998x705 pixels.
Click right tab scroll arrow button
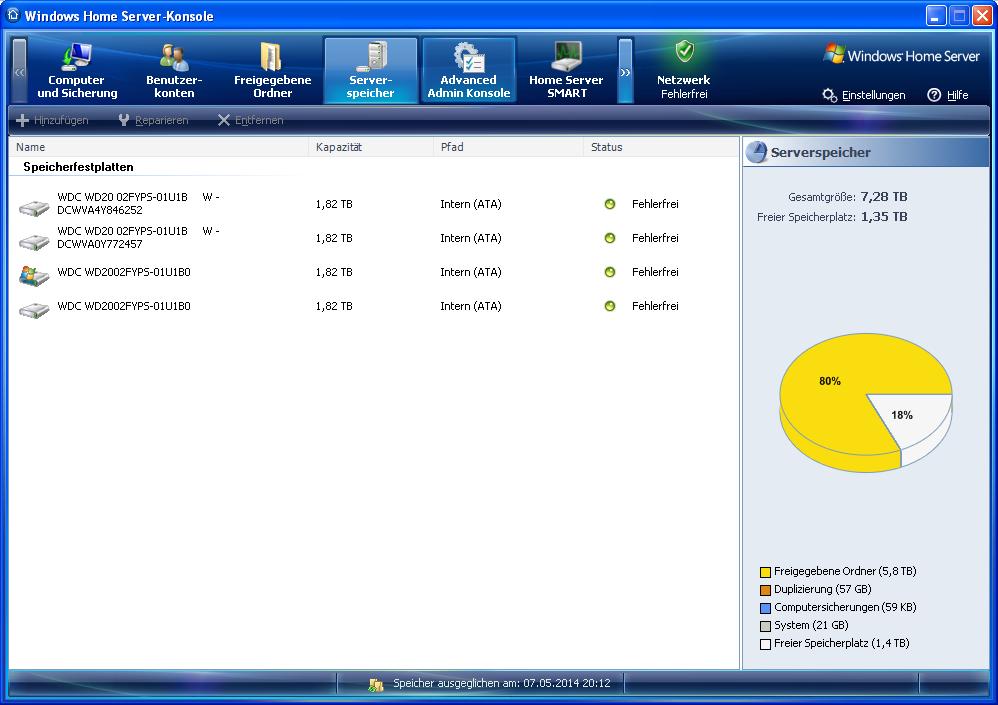pyautogui.click(x=626, y=71)
